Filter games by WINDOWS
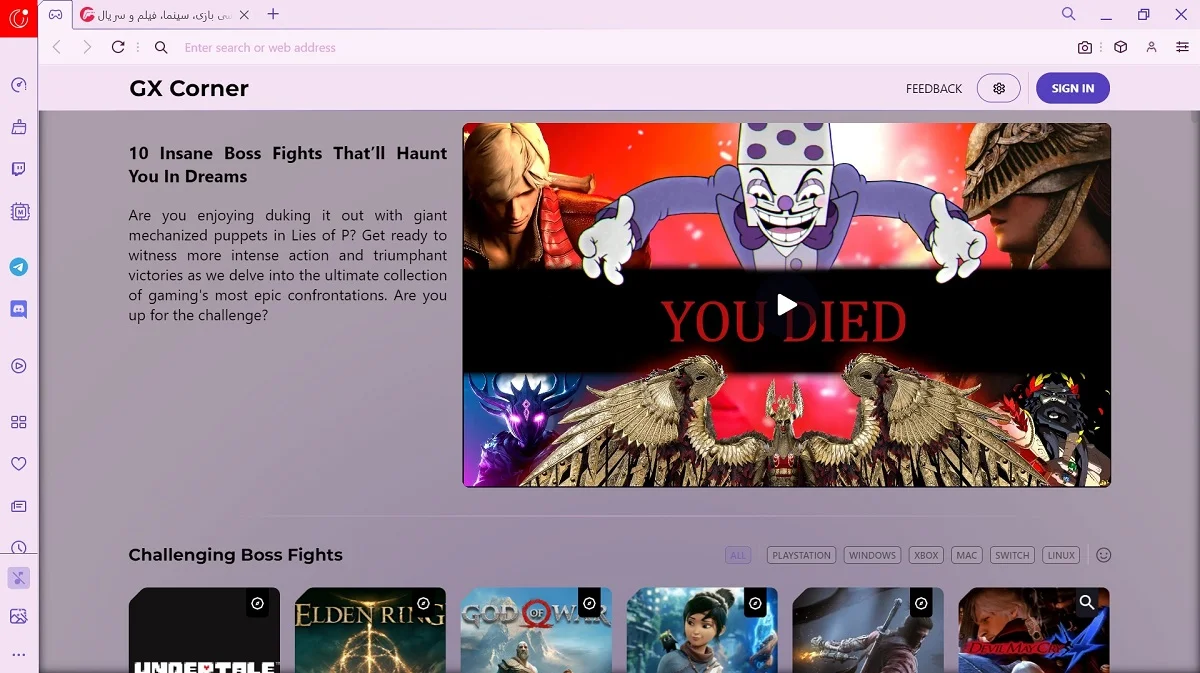The width and height of the screenshot is (1200, 673). point(872,555)
